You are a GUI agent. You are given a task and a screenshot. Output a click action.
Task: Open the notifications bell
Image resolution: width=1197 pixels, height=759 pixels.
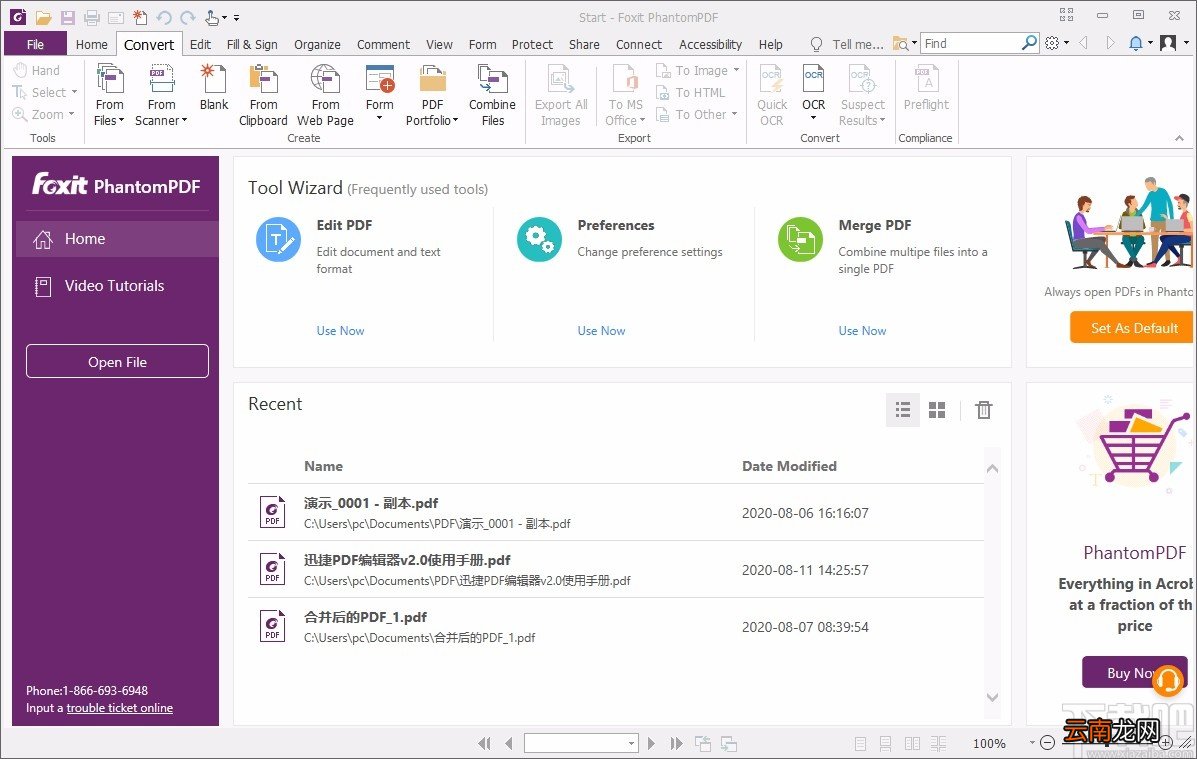[x=1135, y=44]
